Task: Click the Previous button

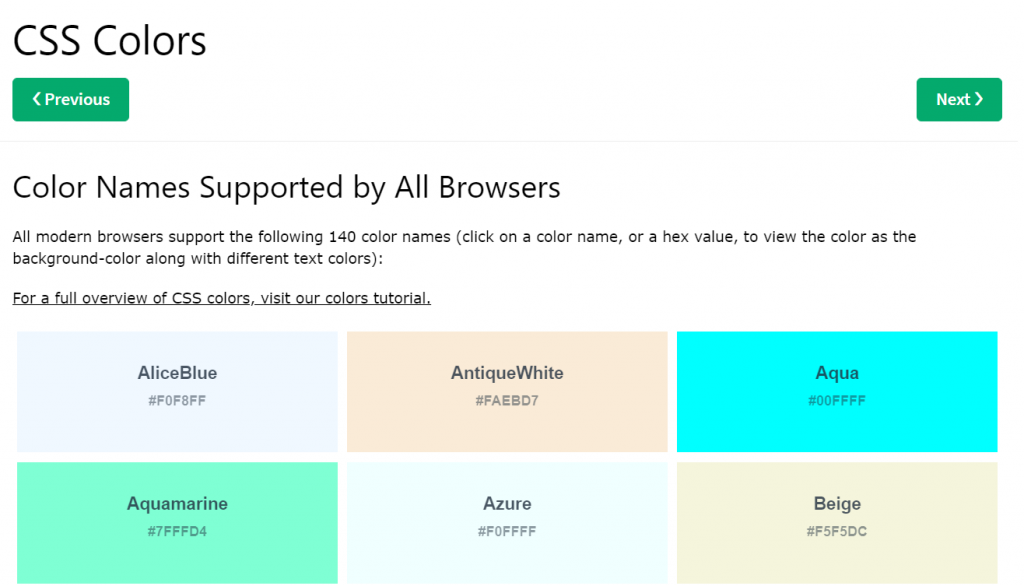Action: tap(71, 99)
